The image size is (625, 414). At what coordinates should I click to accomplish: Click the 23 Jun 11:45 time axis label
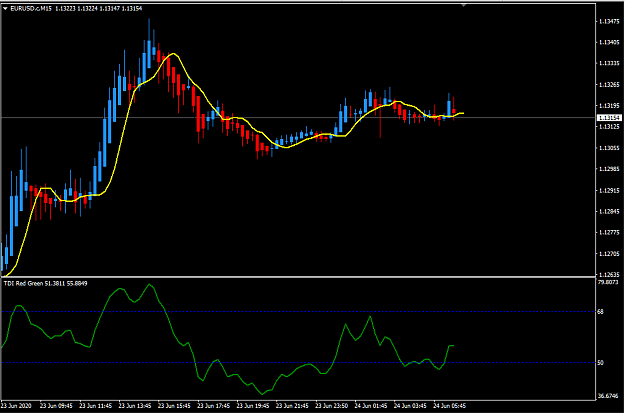click(96, 406)
